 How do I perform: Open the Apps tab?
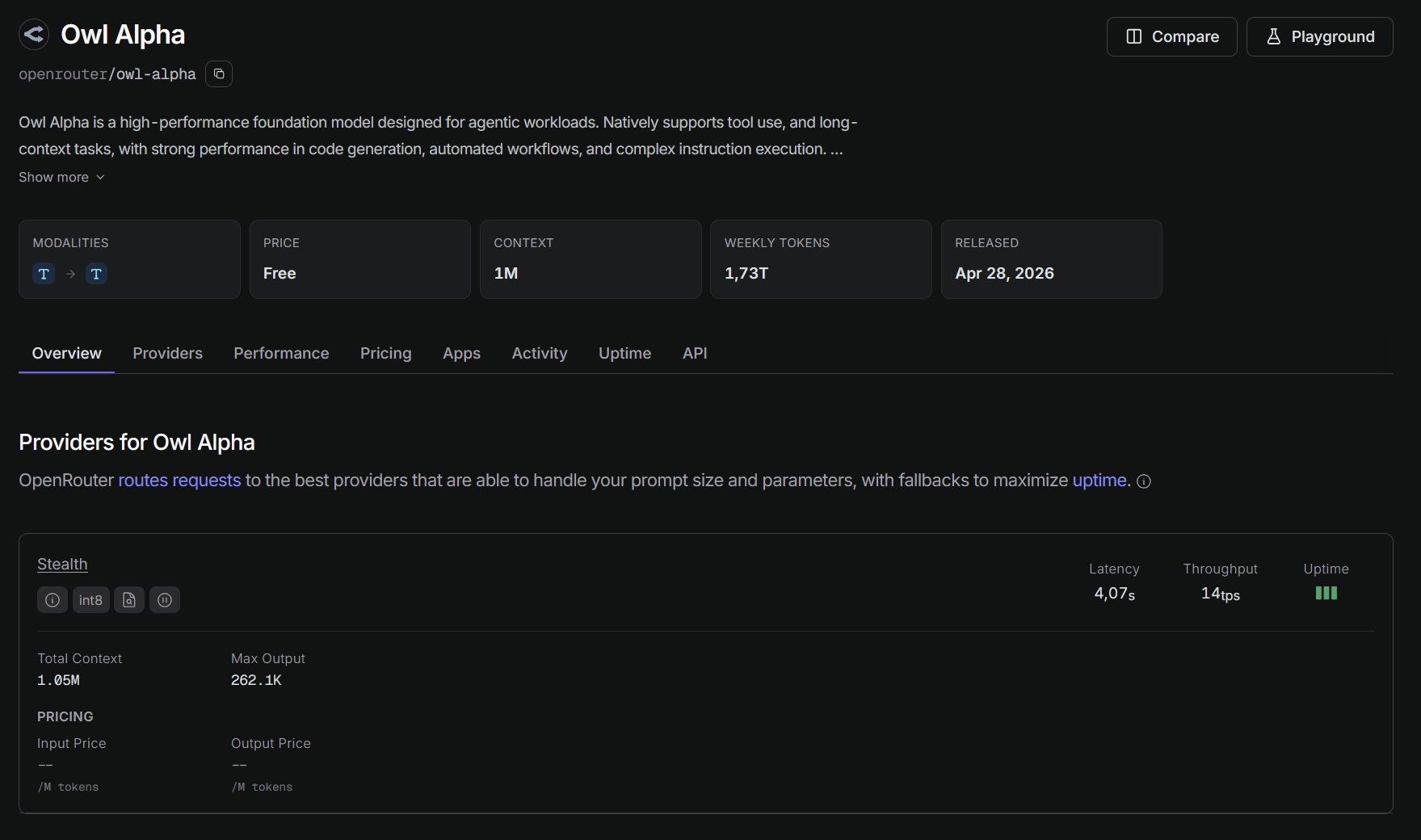pos(461,353)
